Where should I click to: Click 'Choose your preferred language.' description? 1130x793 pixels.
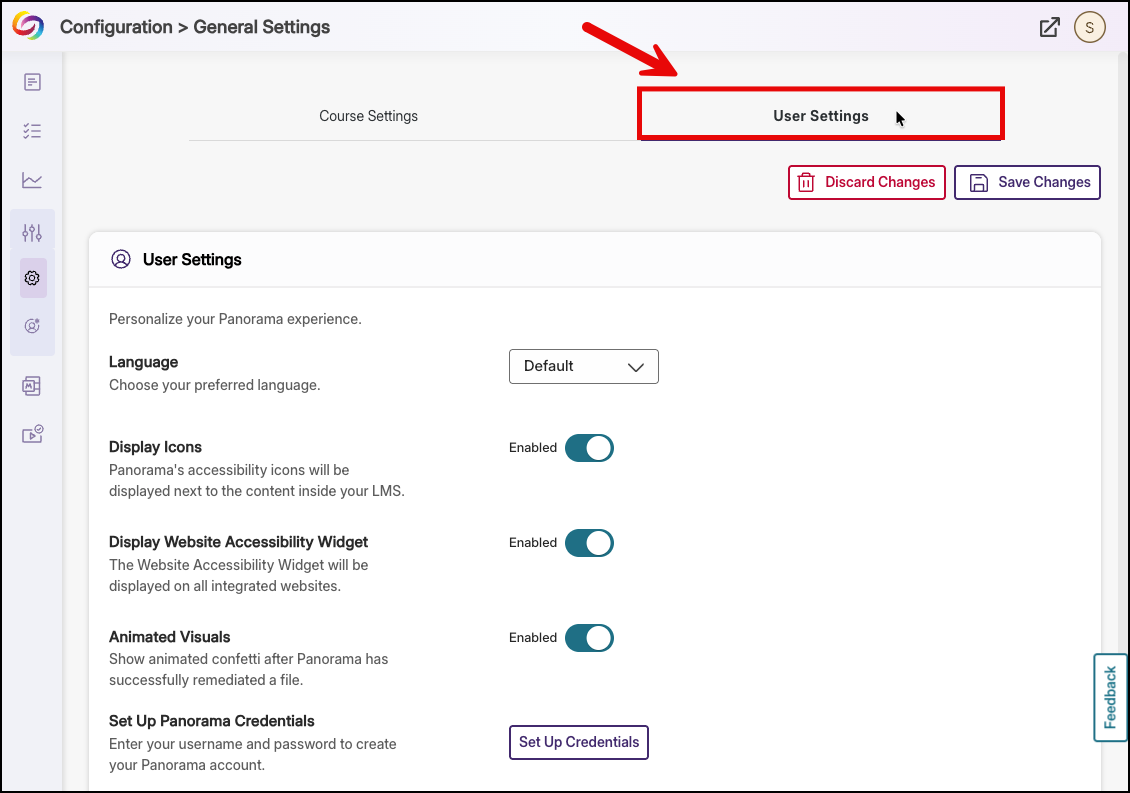(215, 385)
